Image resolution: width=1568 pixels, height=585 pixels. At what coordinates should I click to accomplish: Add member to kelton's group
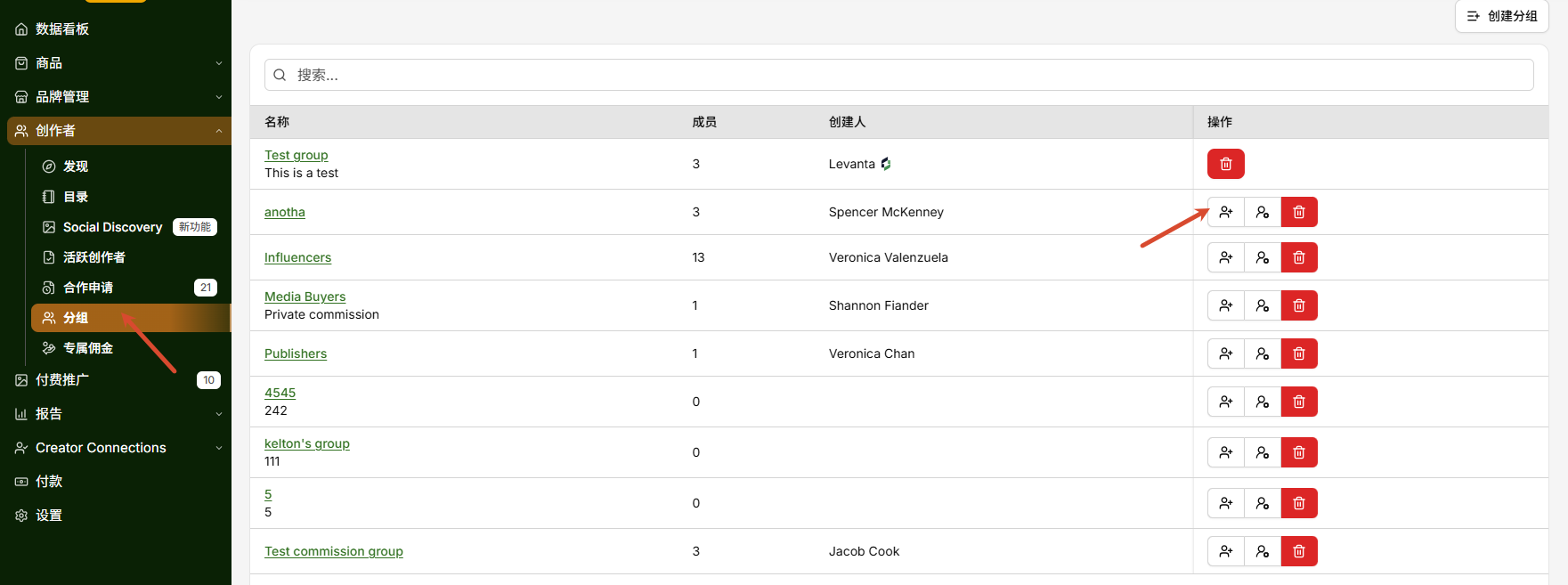point(1226,452)
